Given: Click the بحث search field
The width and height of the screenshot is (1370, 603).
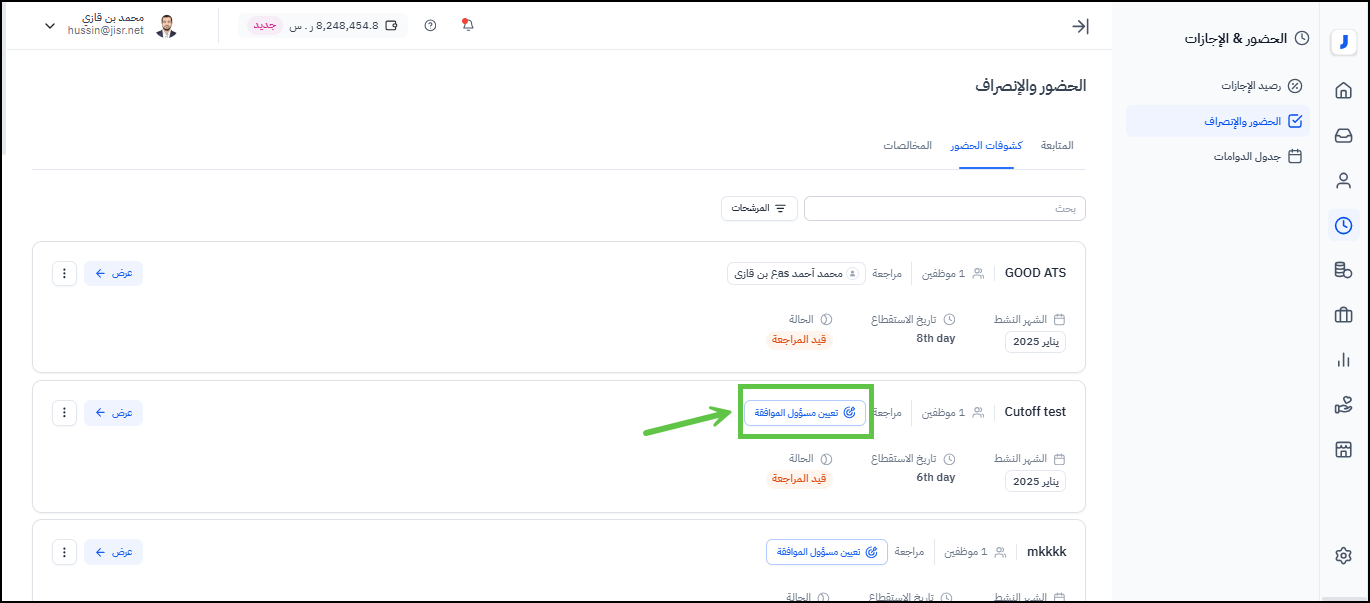Looking at the screenshot, I should 944,208.
